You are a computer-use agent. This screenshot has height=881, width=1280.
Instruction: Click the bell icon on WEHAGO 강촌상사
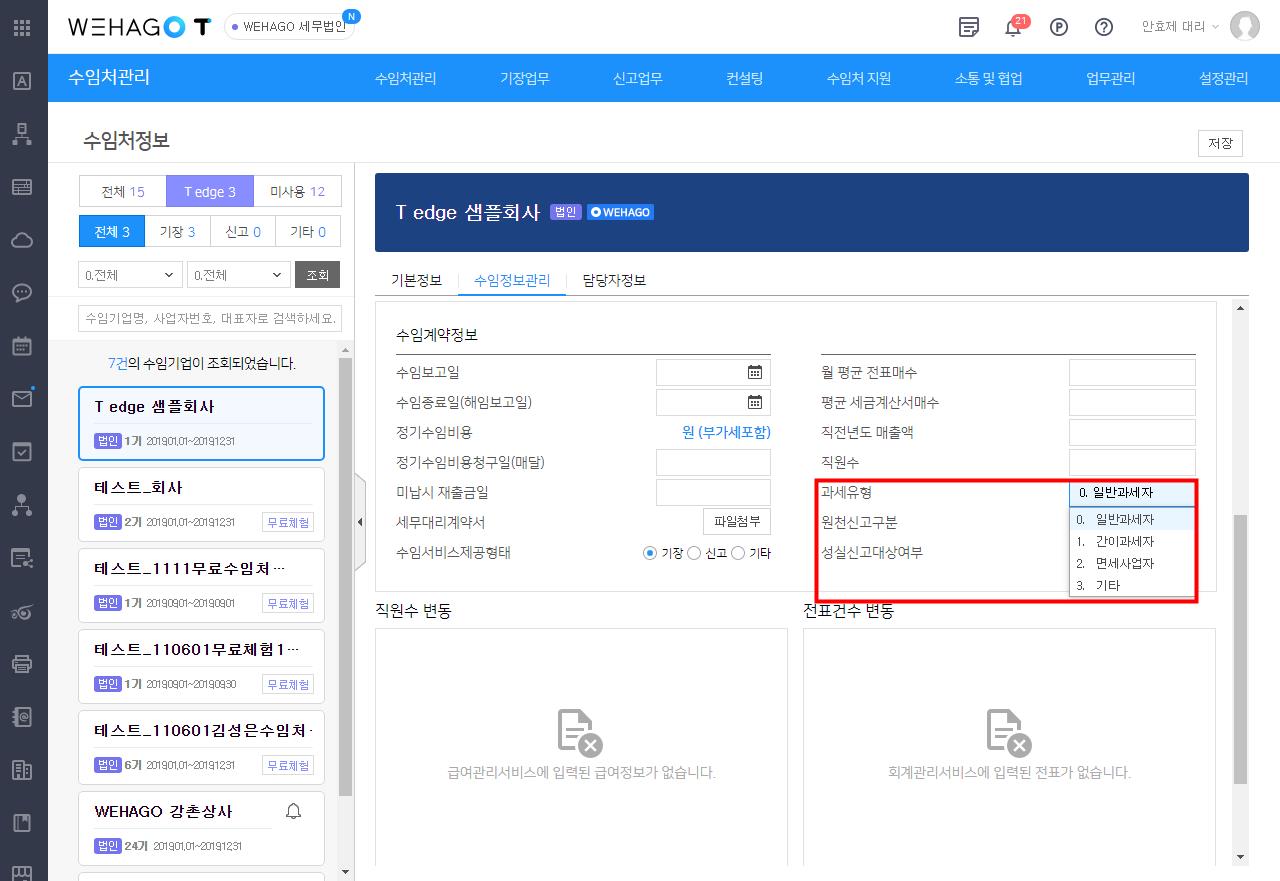pos(293,811)
